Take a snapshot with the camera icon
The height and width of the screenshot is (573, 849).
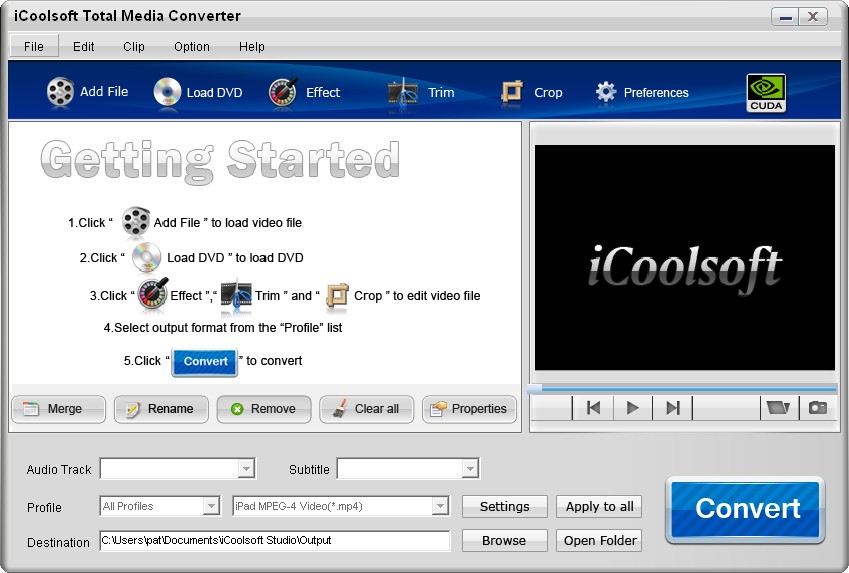[x=818, y=407]
